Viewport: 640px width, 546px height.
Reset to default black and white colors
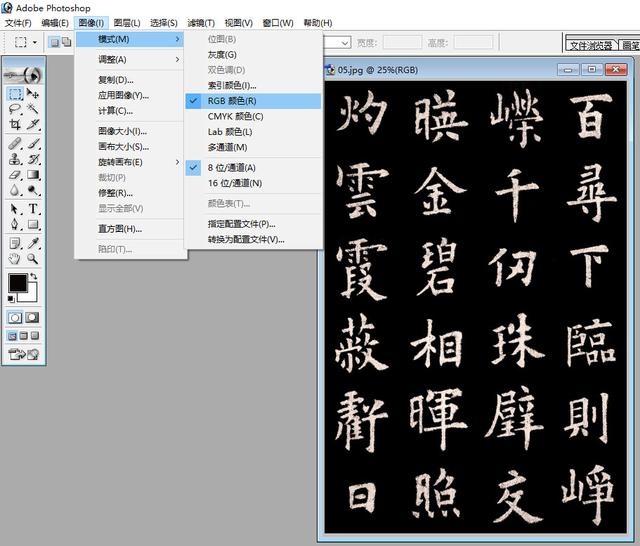click(11, 299)
